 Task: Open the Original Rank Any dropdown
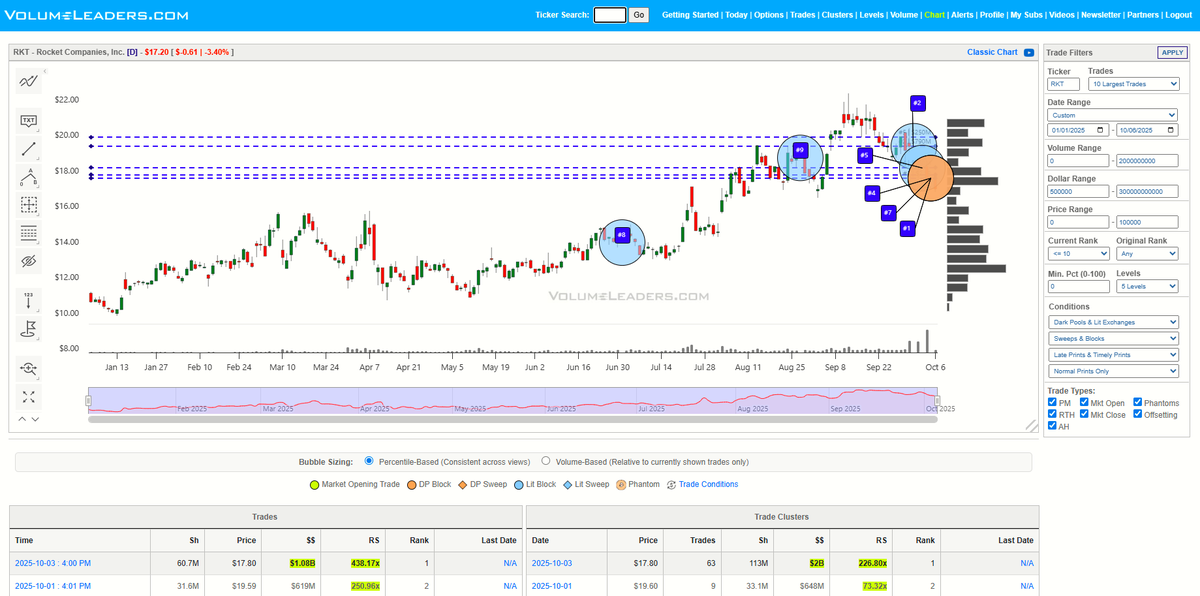pos(1147,255)
